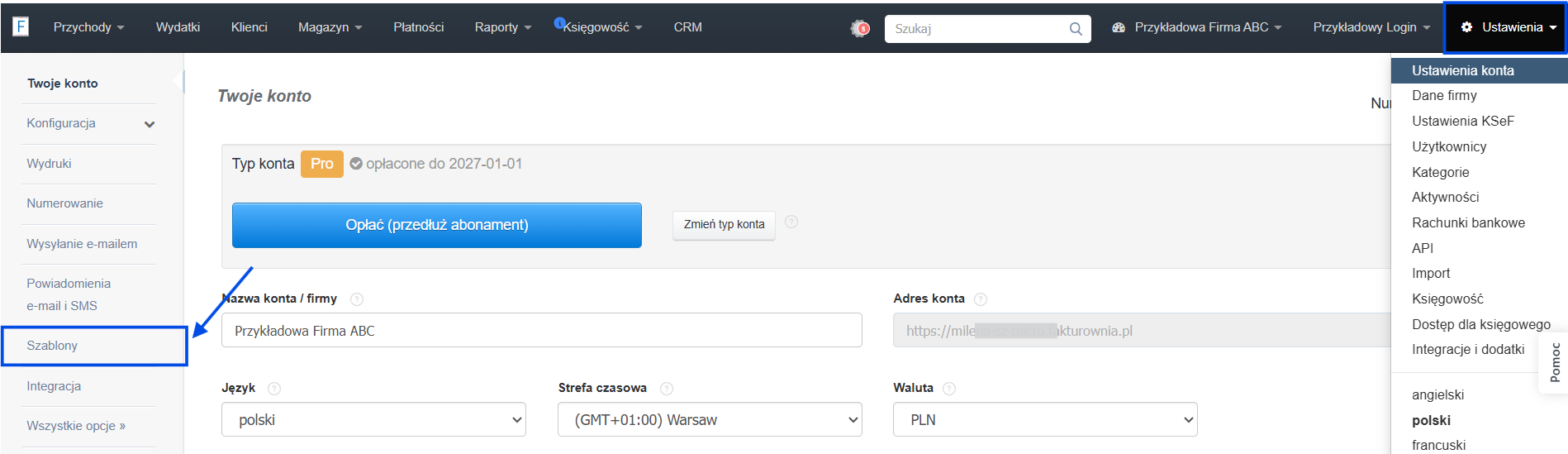Click help icon beside Nazwa konta / firmy
1568x454 pixels.
357,299
